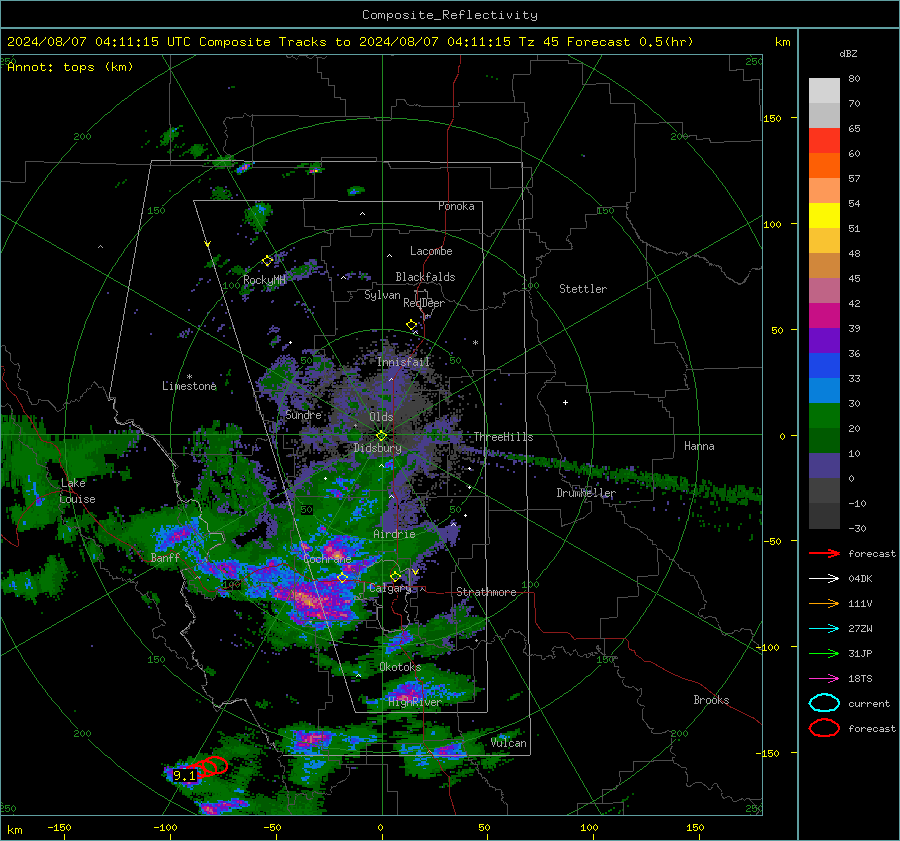Click the Drumheller city label
The image size is (900, 841).
tap(586, 493)
